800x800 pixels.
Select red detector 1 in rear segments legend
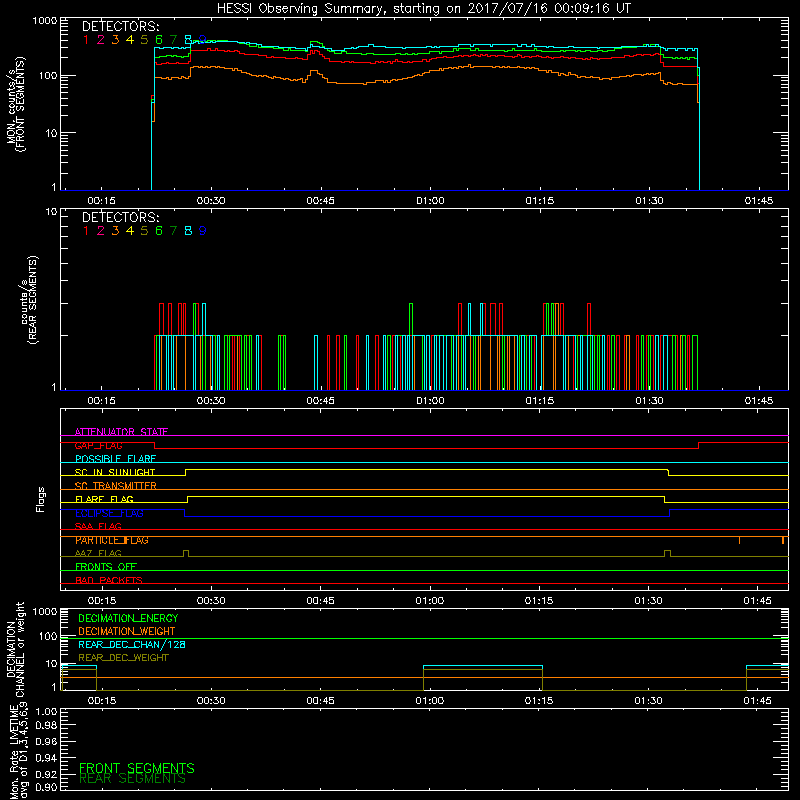(x=86, y=231)
